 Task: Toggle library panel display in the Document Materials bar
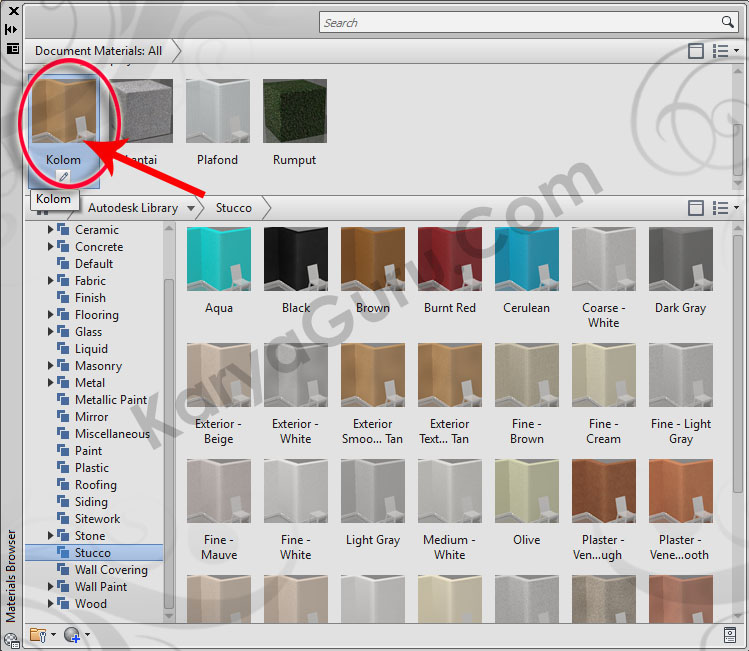[x=696, y=51]
